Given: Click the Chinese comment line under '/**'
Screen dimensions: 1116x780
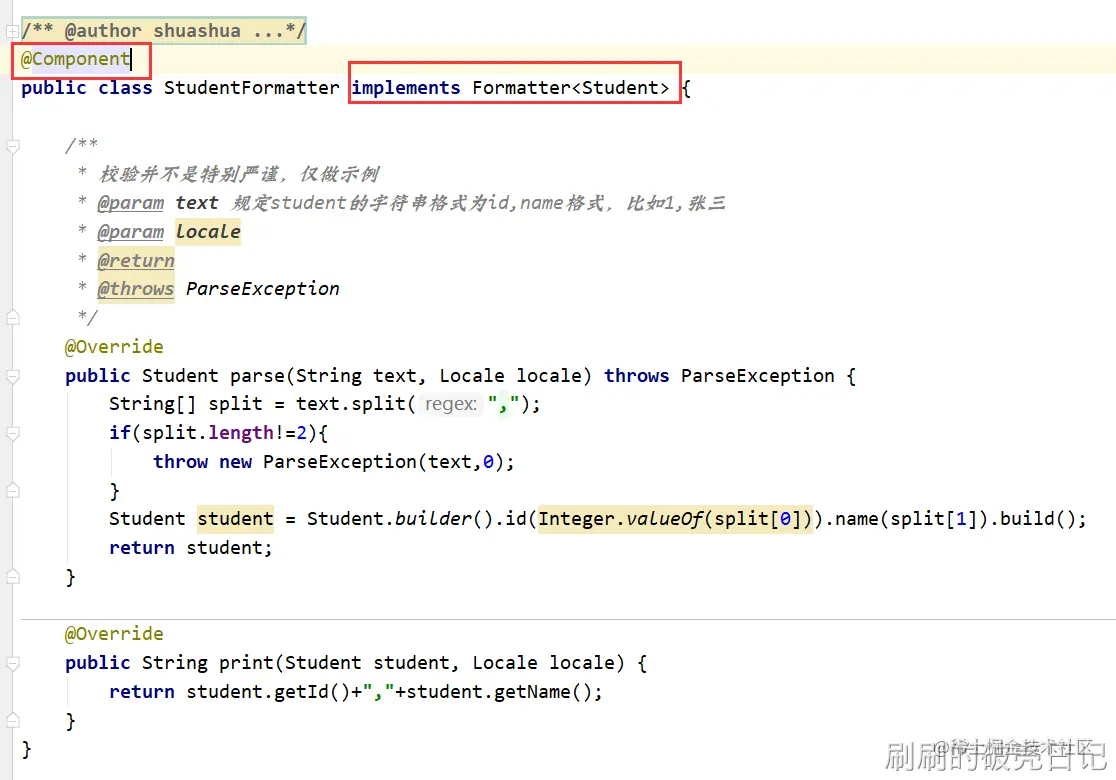Looking at the screenshot, I should tap(239, 174).
